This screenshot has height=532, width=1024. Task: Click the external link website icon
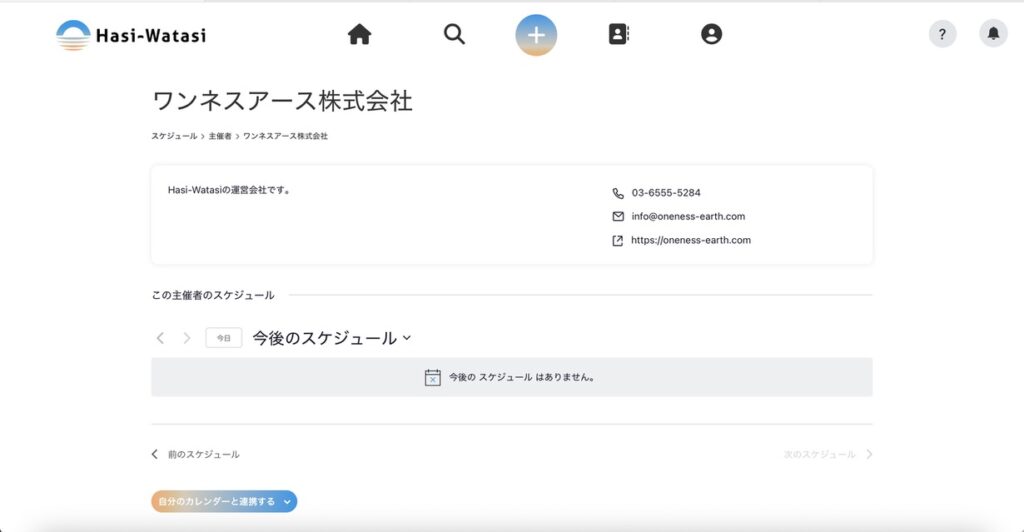tap(617, 241)
